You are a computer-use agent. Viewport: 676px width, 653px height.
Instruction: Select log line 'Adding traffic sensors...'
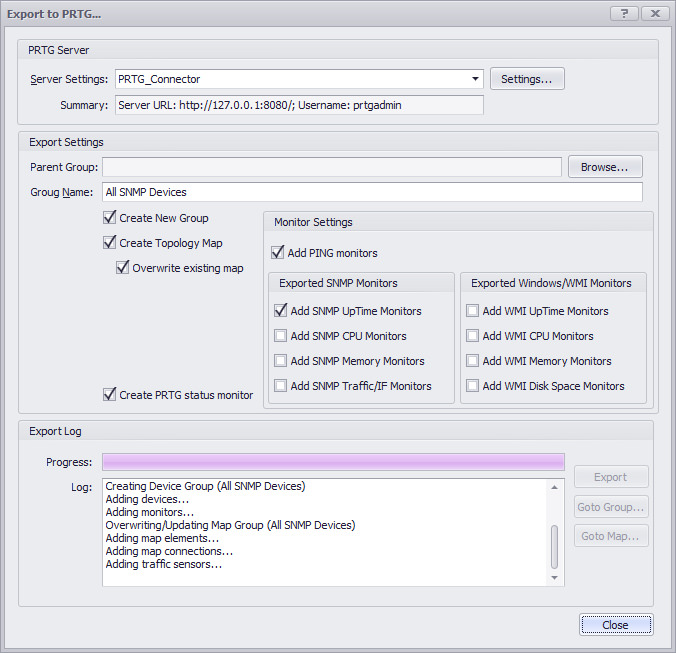[164, 564]
